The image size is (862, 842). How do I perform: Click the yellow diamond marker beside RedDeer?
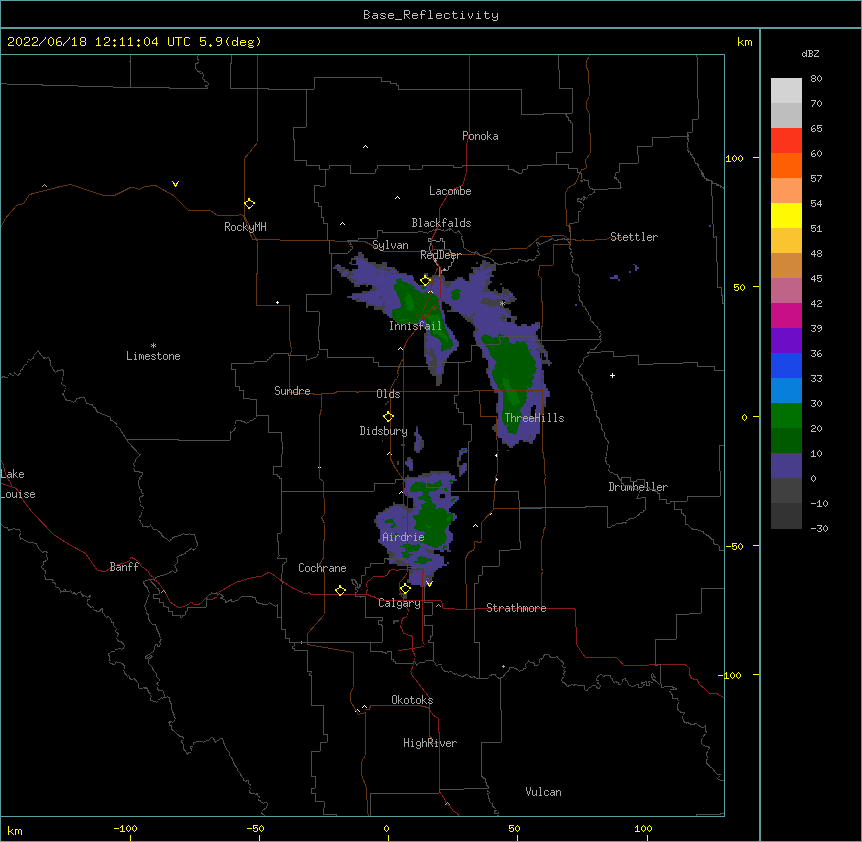[x=425, y=281]
